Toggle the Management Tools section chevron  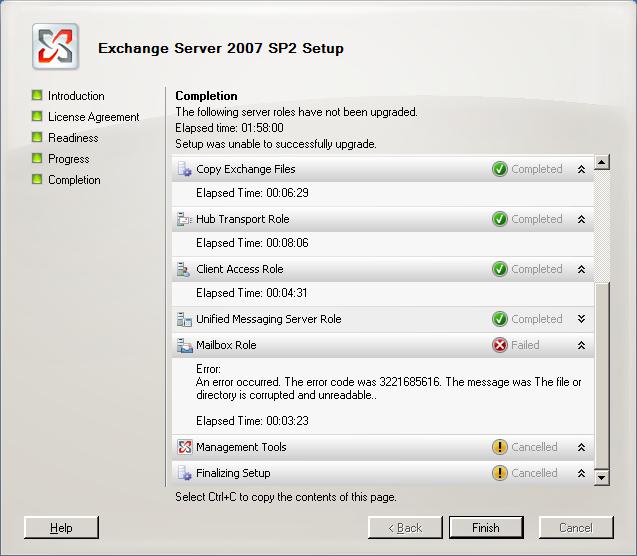(x=581, y=447)
